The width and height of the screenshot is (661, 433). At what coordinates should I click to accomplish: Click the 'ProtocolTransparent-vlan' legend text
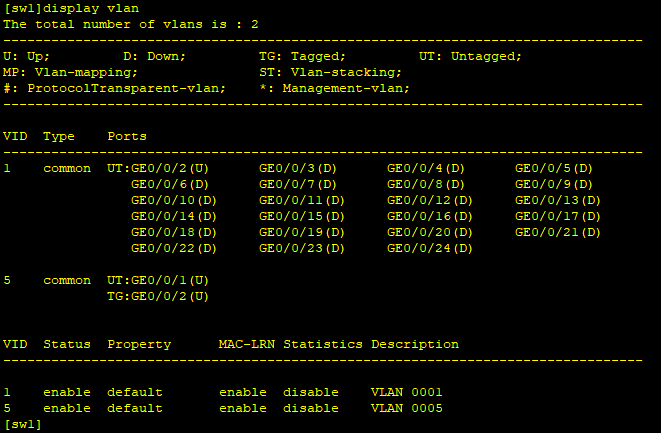click(x=126, y=89)
